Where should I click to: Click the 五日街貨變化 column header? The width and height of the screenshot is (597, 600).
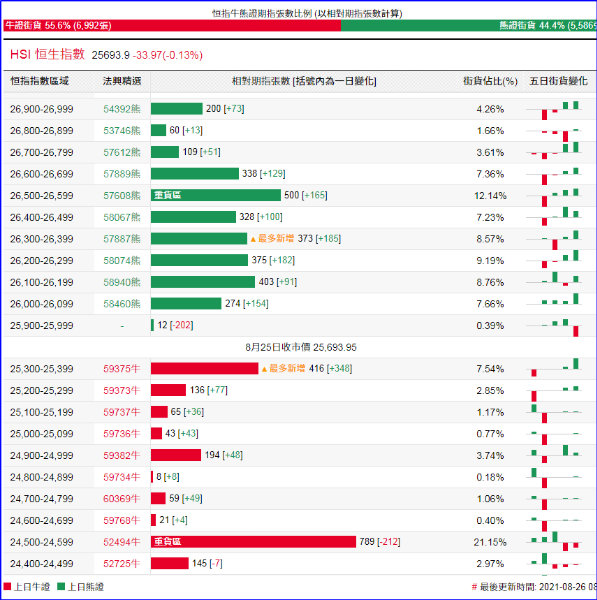558,81
